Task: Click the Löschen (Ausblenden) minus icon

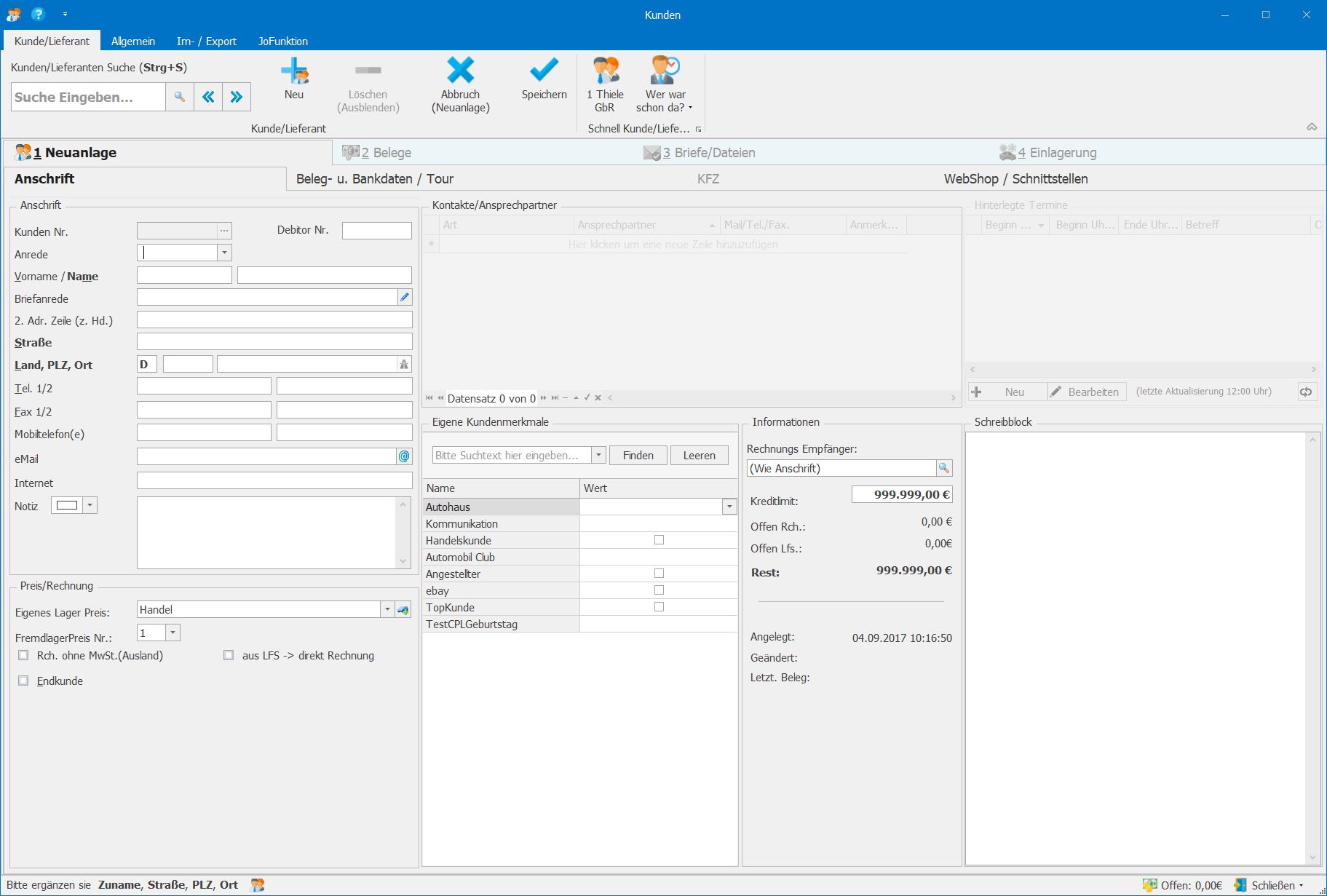Action: click(x=368, y=71)
